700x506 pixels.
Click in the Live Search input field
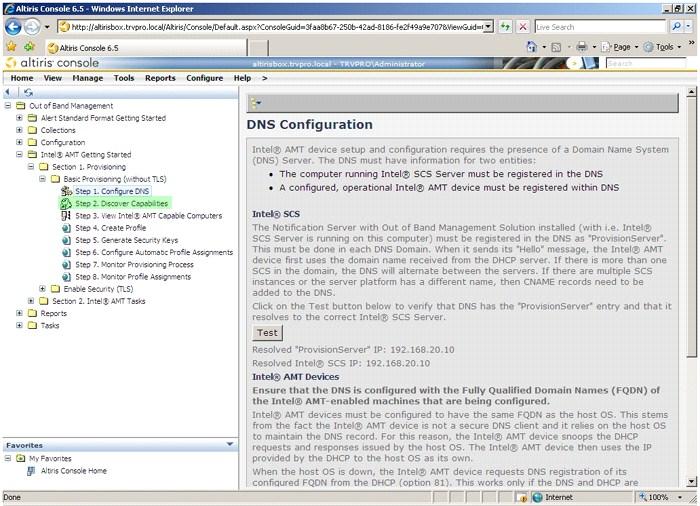[x=600, y=27]
